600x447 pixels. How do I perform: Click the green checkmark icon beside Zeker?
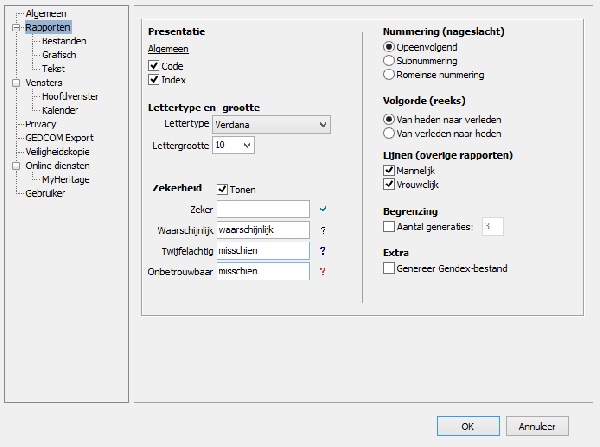click(322, 208)
